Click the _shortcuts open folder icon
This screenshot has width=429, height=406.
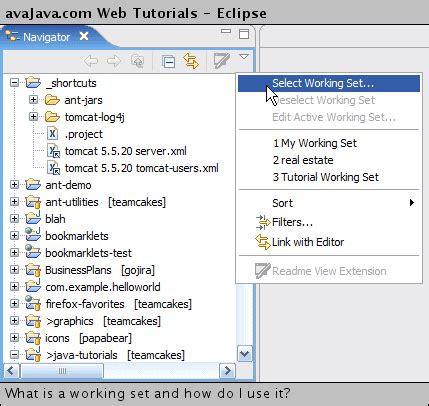point(33,82)
